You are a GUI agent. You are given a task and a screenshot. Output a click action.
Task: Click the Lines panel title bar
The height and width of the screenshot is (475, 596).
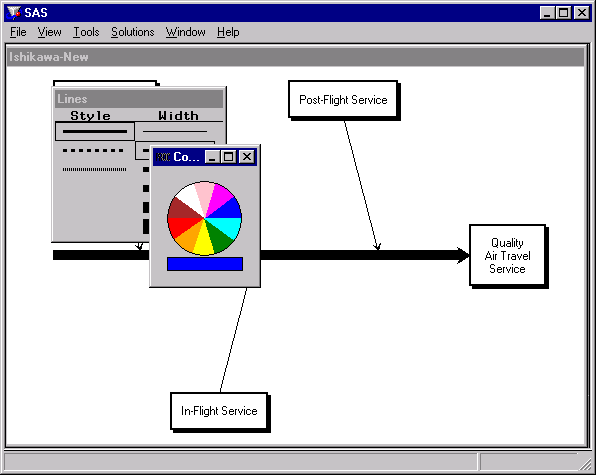tap(139, 99)
